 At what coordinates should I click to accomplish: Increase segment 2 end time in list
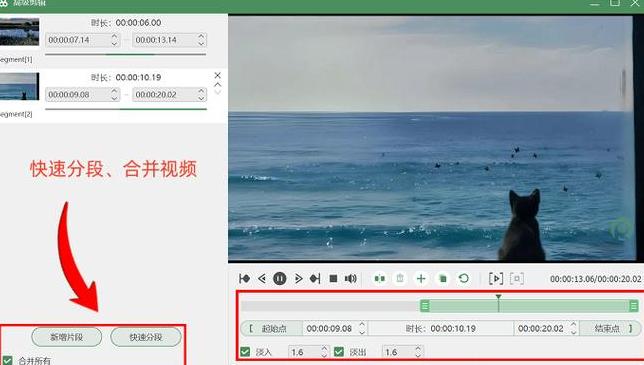tap(201, 91)
